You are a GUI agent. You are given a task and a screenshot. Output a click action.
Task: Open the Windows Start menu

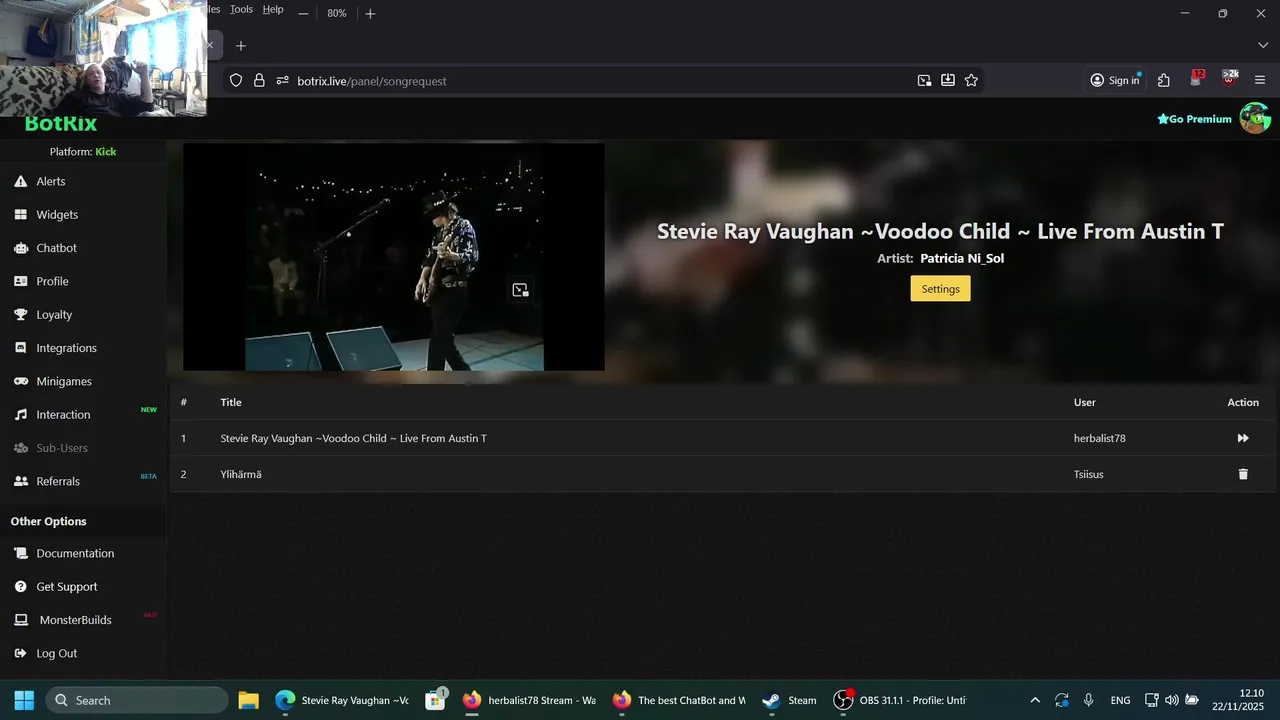pos(24,700)
